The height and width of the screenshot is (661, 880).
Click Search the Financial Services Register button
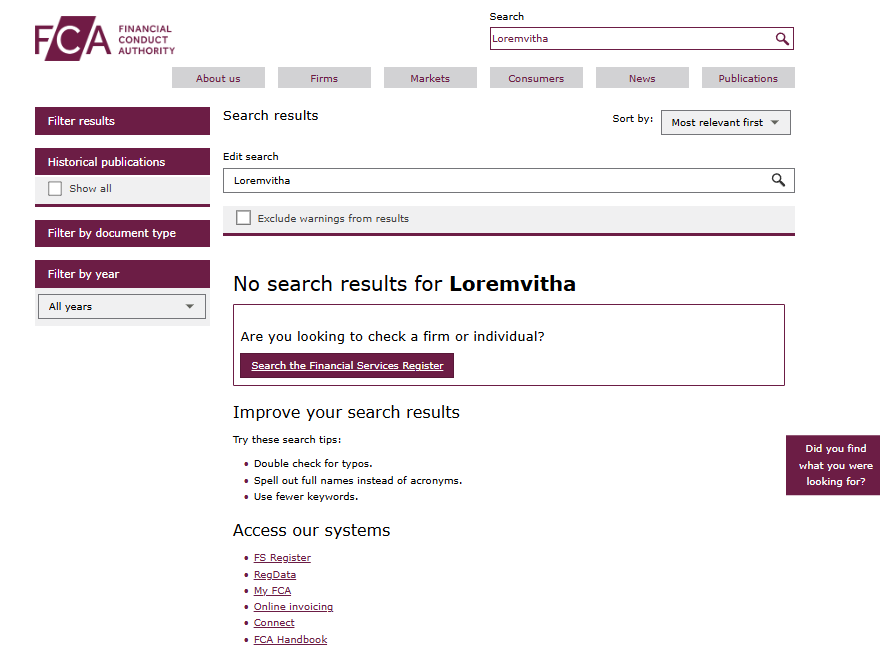click(347, 366)
